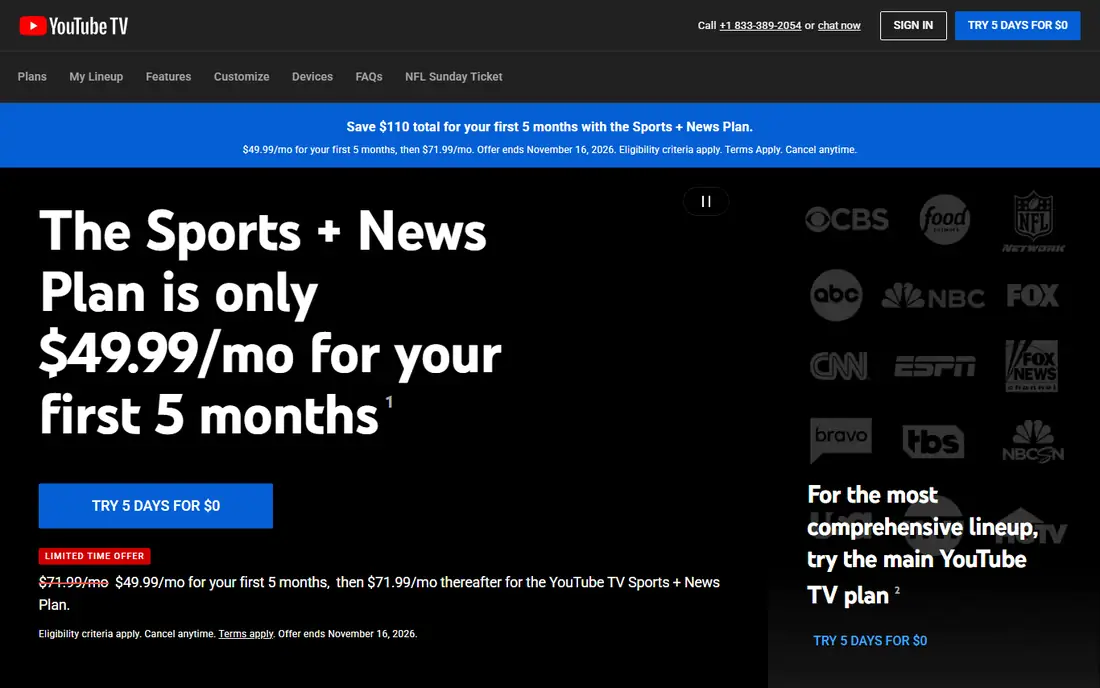This screenshot has height=688, width=1100.
Task: Click the Food Network logo
Action: coord(944,220)
